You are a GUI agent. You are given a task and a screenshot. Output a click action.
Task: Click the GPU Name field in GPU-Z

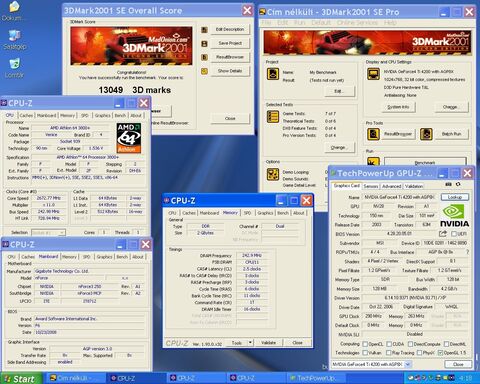[x=400, y=197]
